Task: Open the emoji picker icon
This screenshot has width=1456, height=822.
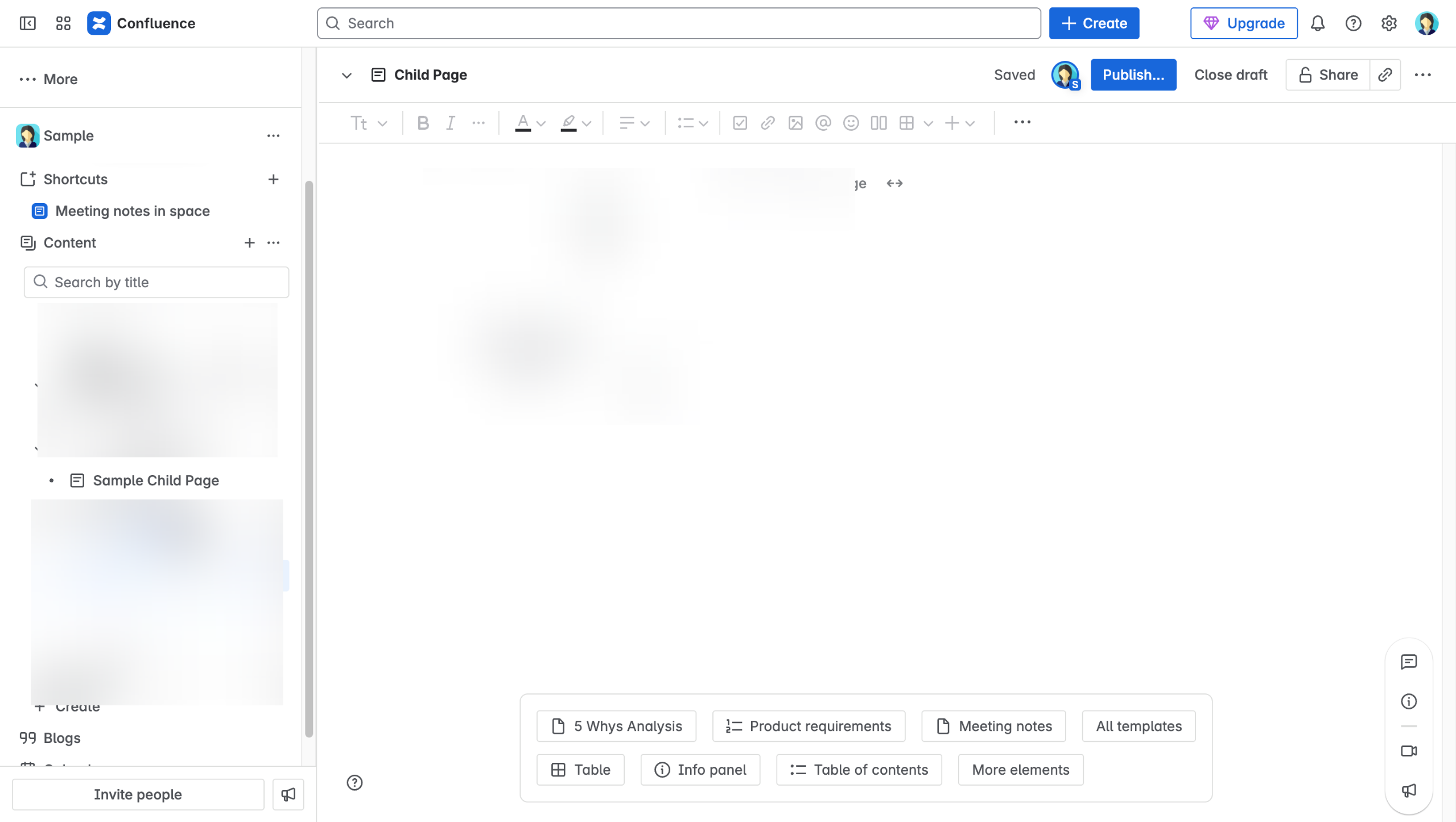Action: coord(851,123)
